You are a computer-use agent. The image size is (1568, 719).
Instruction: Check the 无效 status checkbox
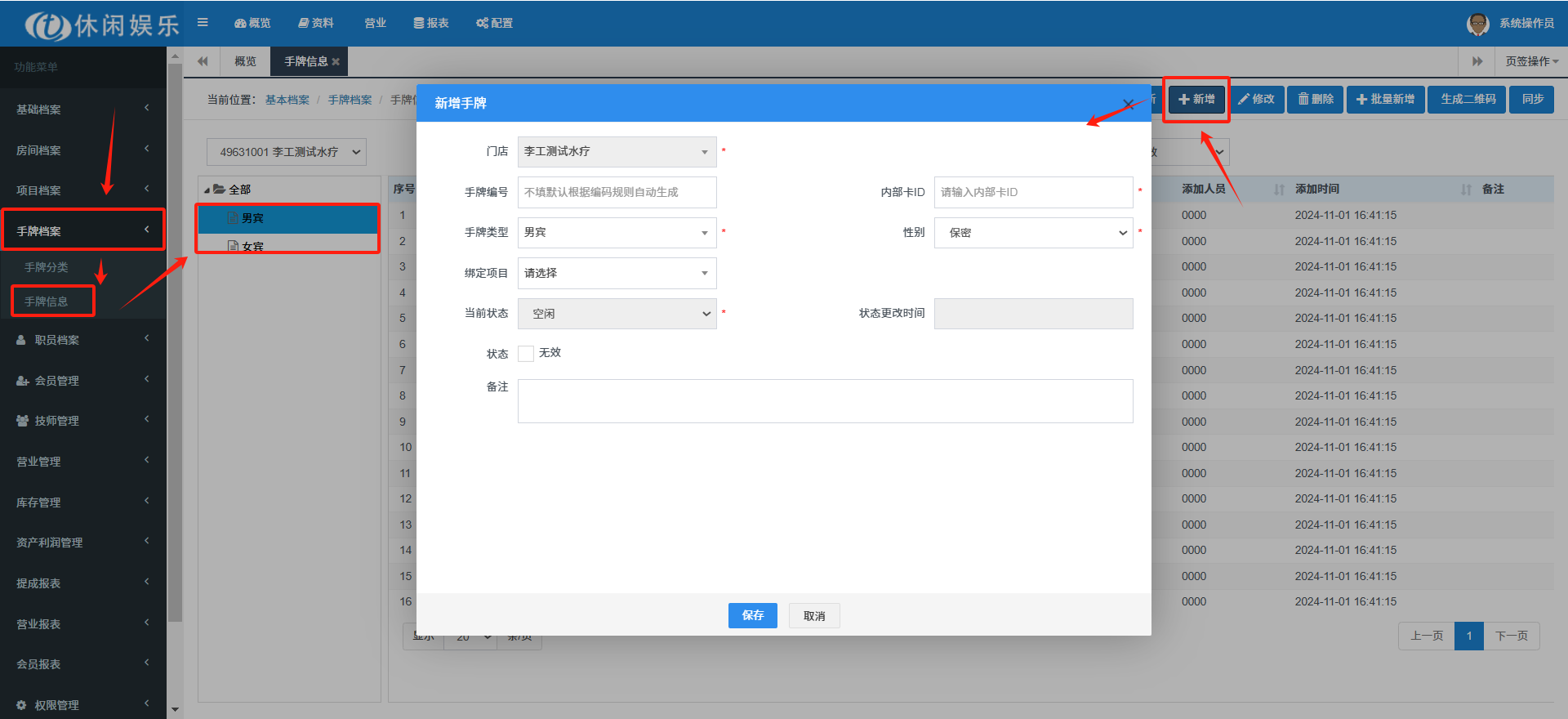click(526, 354)
